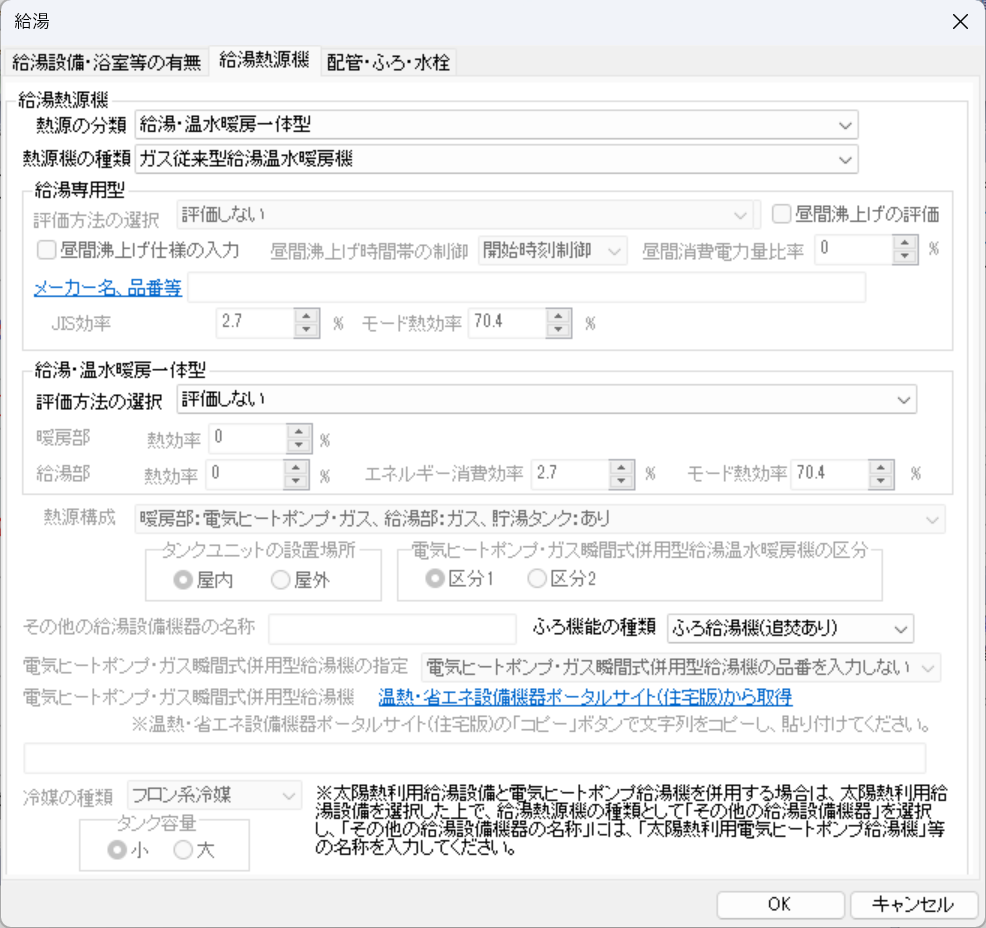Decrease エネルギー消費効率 with down arrow
This screenshot has width=986, height=928.
click(x=621, y=482)
